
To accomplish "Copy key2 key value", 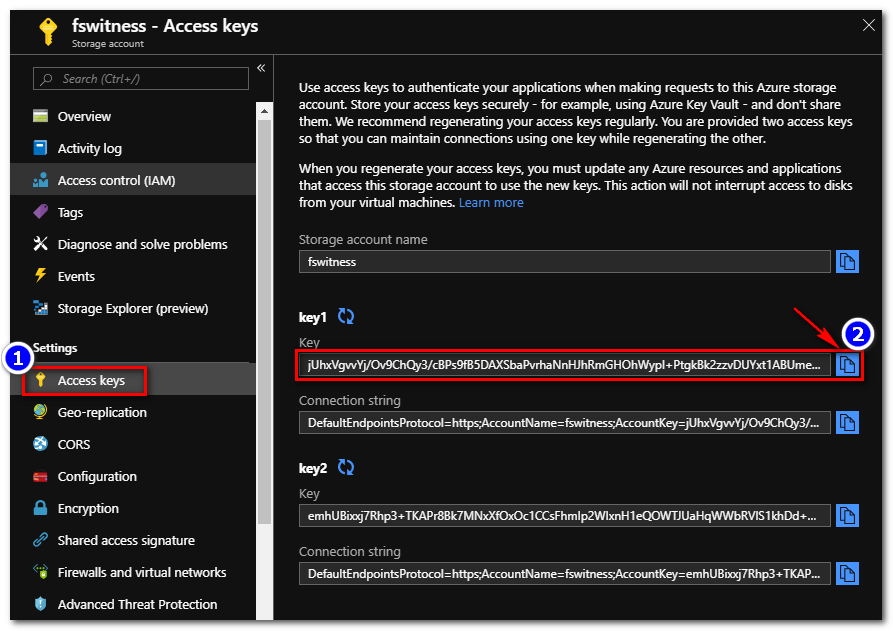I will coord(847,515).
